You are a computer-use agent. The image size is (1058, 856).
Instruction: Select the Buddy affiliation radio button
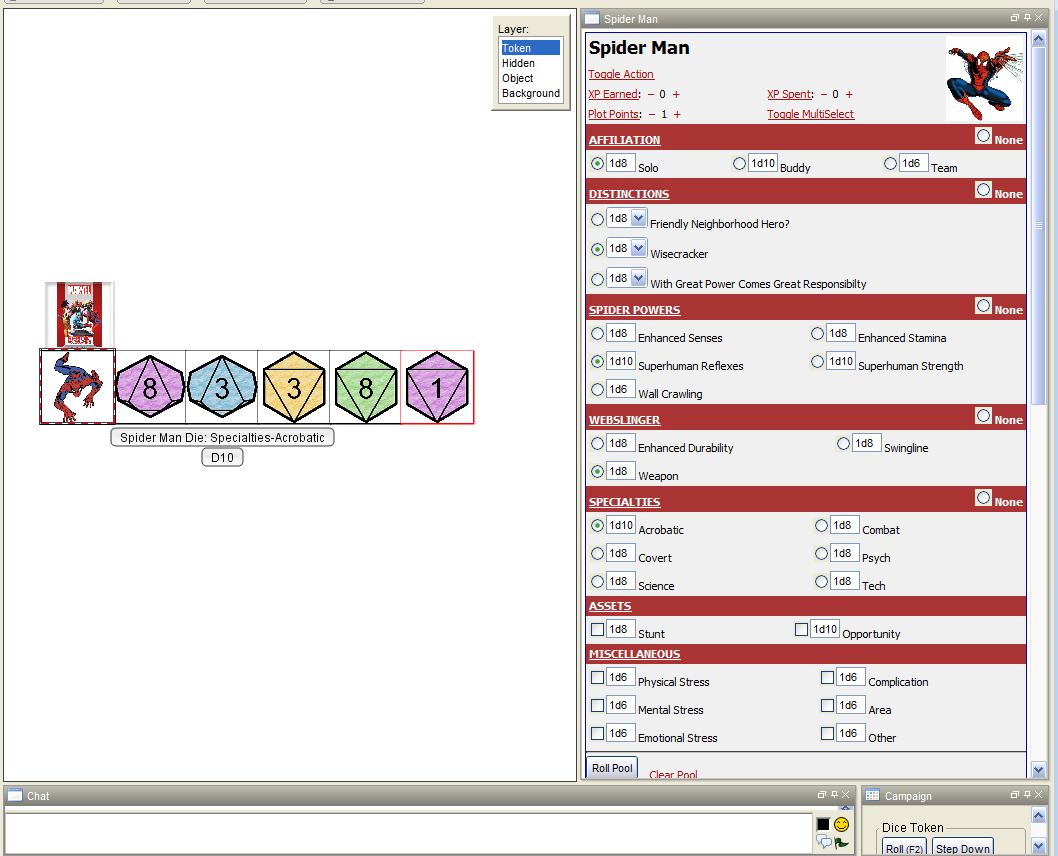click(x=740, y=163)
